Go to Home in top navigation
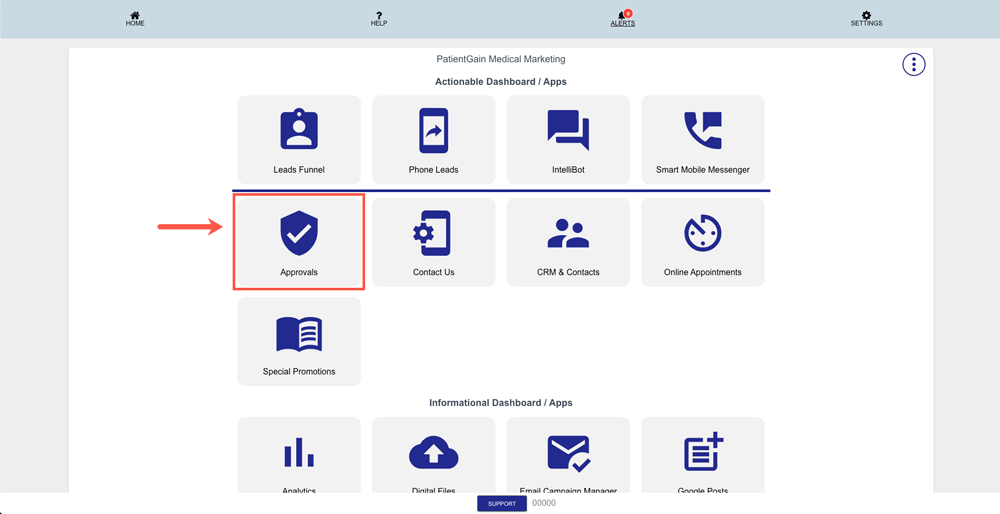Viewport: 1000px width, 514px height. tap(135, 19)
